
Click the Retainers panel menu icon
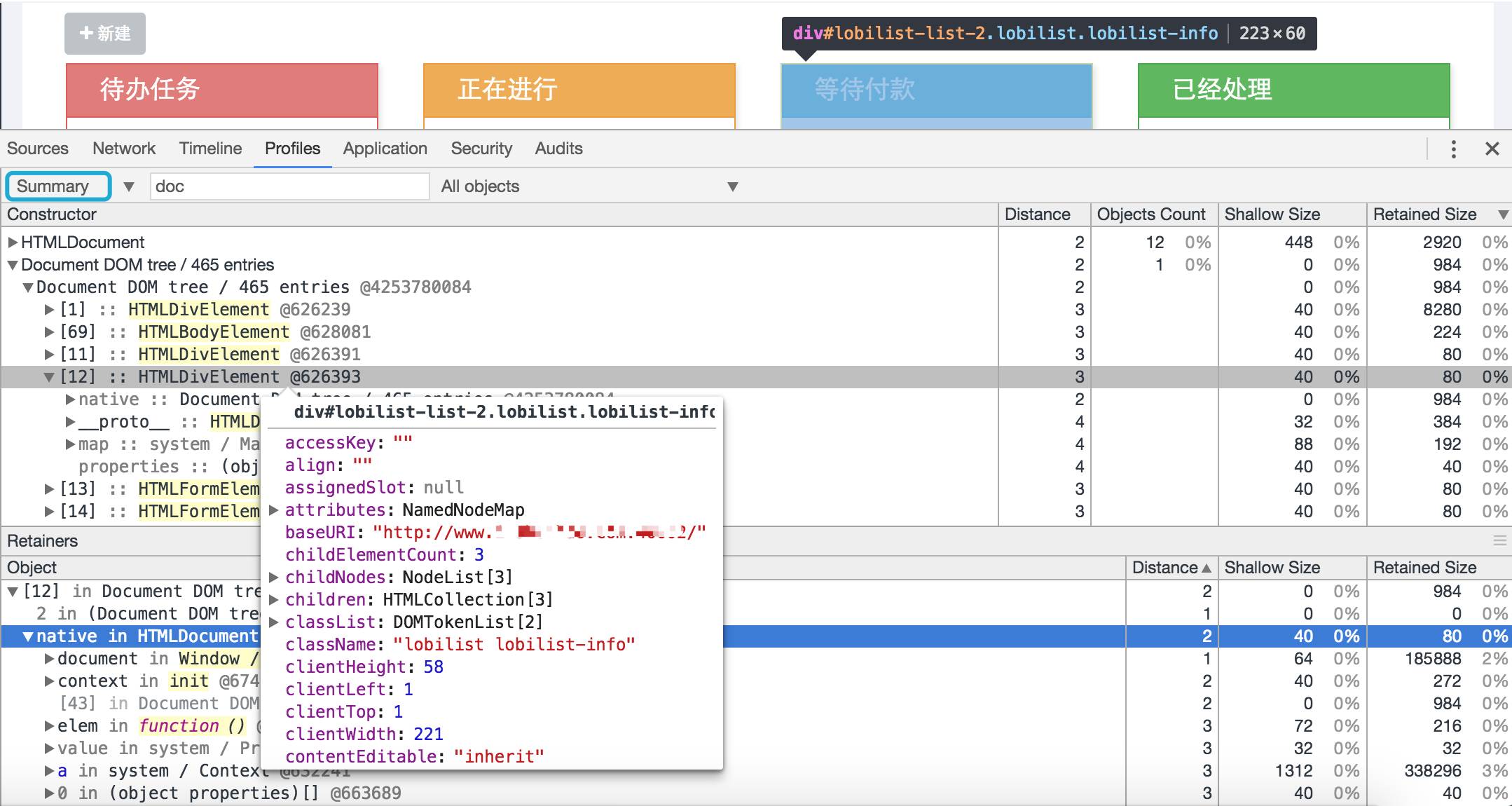[x=1499, y=540]
